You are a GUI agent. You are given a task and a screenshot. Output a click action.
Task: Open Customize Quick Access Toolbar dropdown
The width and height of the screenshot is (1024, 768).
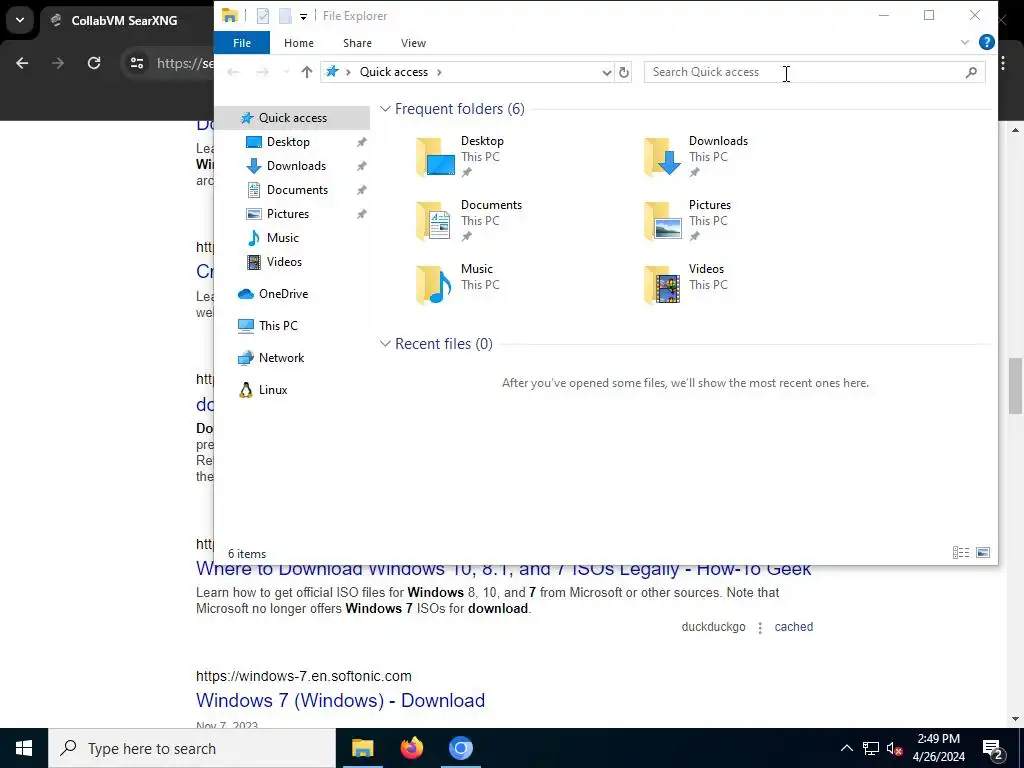303,16
